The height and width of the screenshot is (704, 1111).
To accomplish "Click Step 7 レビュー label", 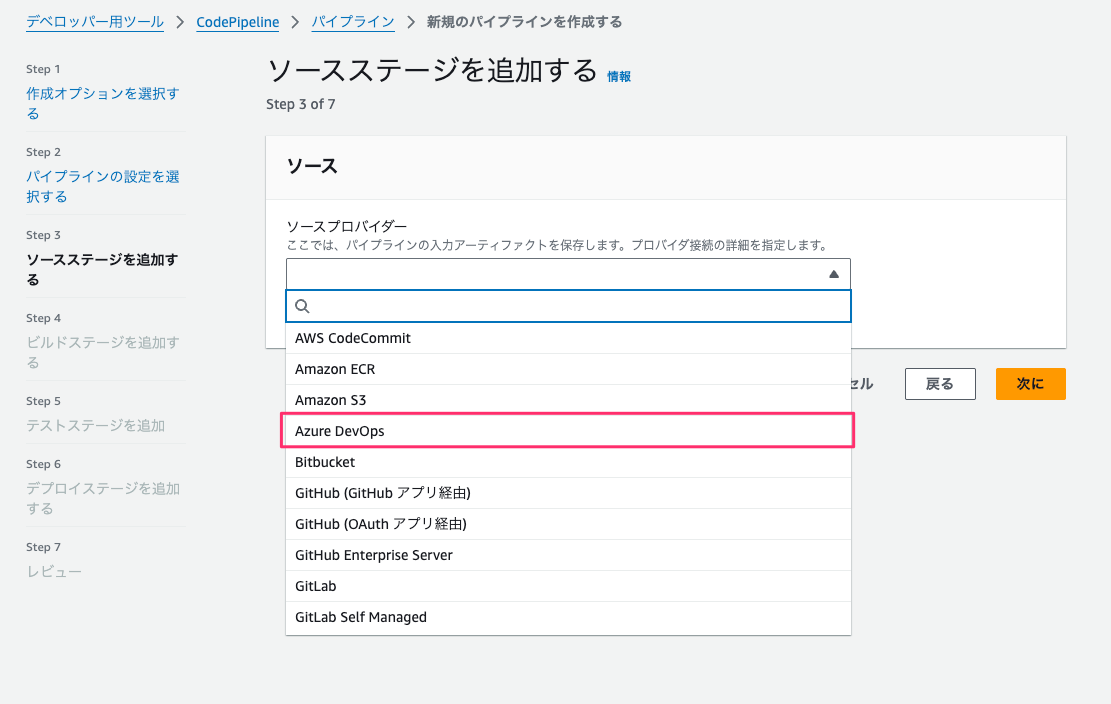I will pyautogui.click(x=54, y=572).
